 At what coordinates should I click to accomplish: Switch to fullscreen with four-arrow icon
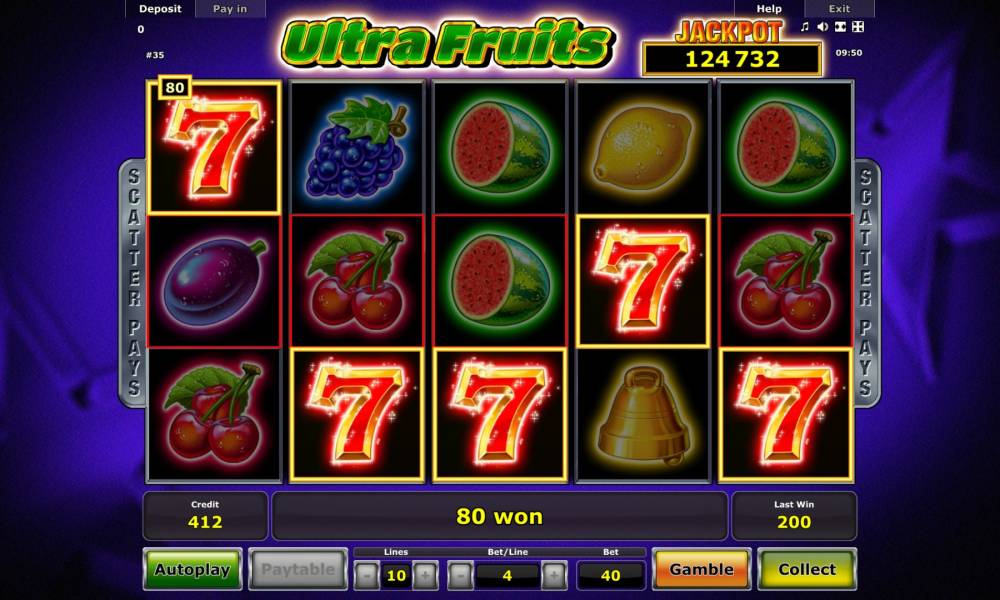(x=858, y=27)
